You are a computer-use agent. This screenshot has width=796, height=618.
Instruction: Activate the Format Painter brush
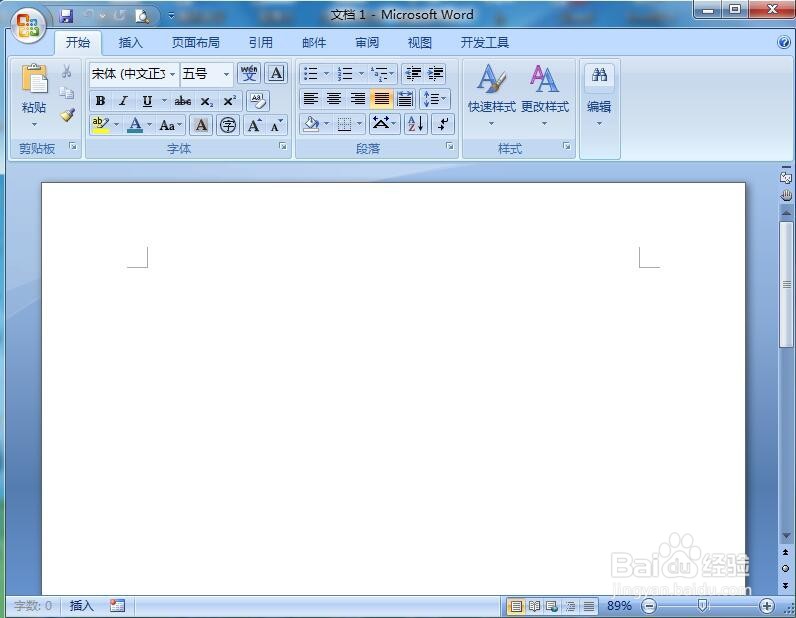(67, 115)
